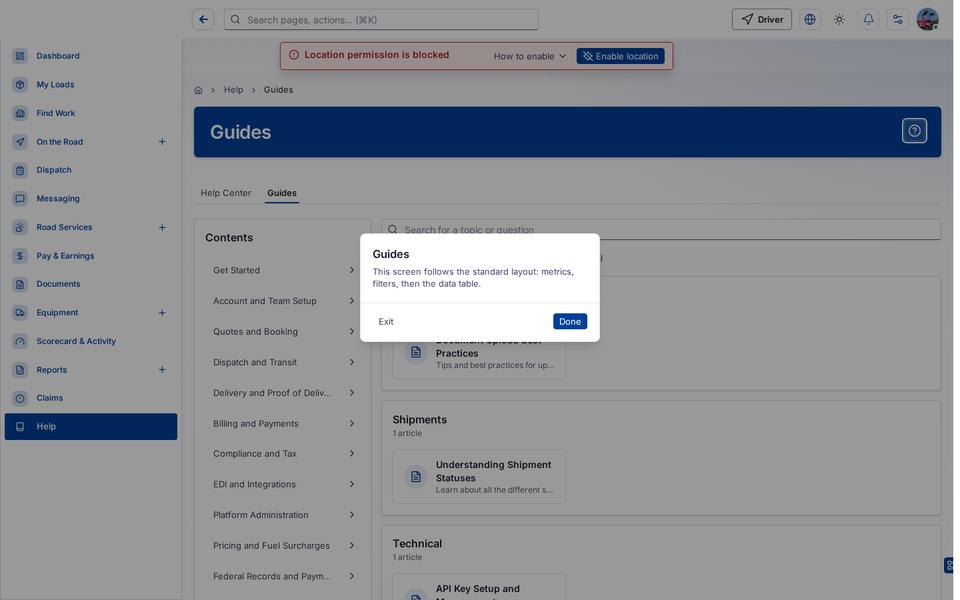The height and width of the screenshot is (600, 960).
Task: Open Understanding Shipment Statuses article
Action: point(479,476)
